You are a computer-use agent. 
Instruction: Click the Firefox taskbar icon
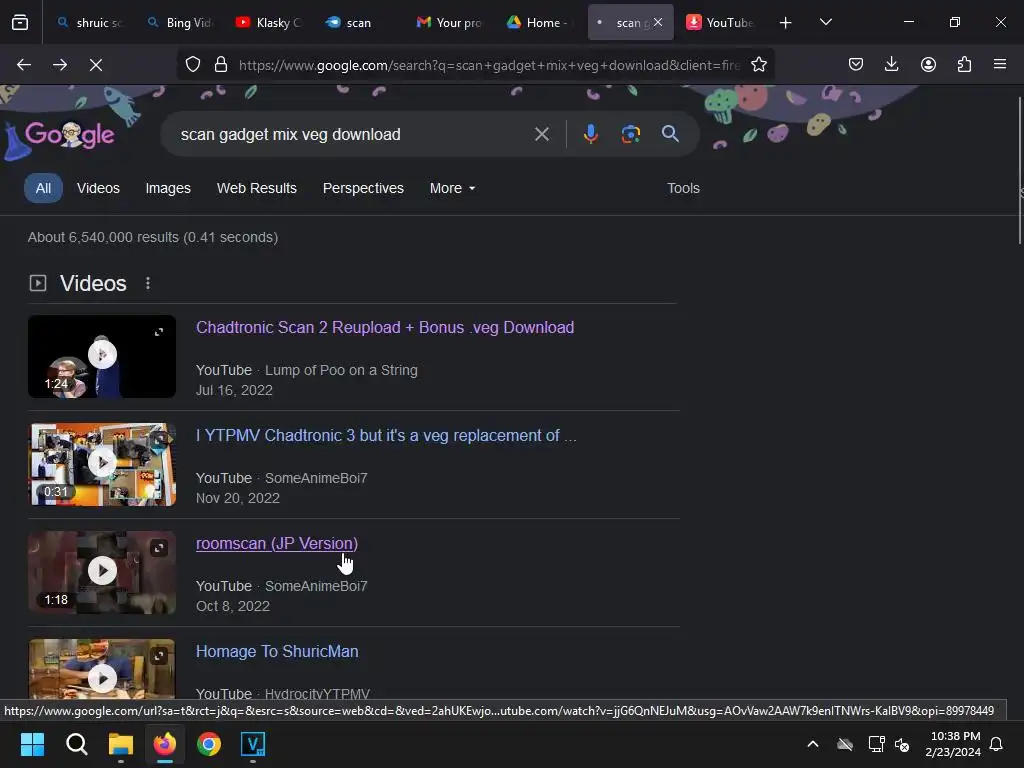coord(165,744)
